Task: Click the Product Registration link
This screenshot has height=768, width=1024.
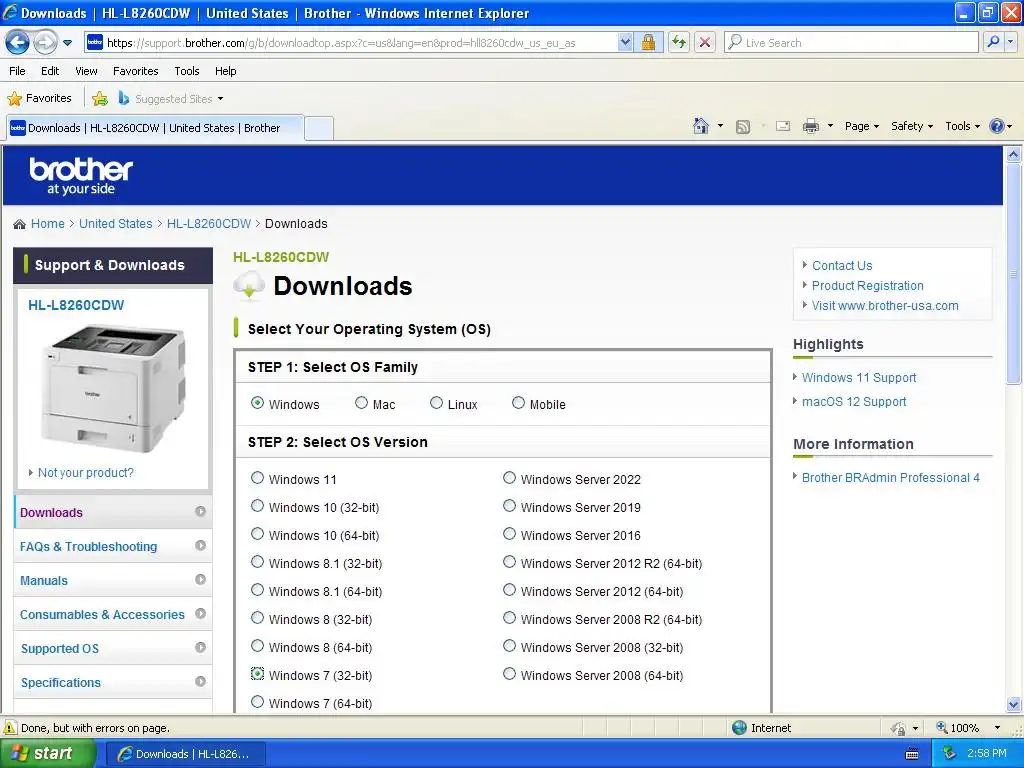Action: 867,285
